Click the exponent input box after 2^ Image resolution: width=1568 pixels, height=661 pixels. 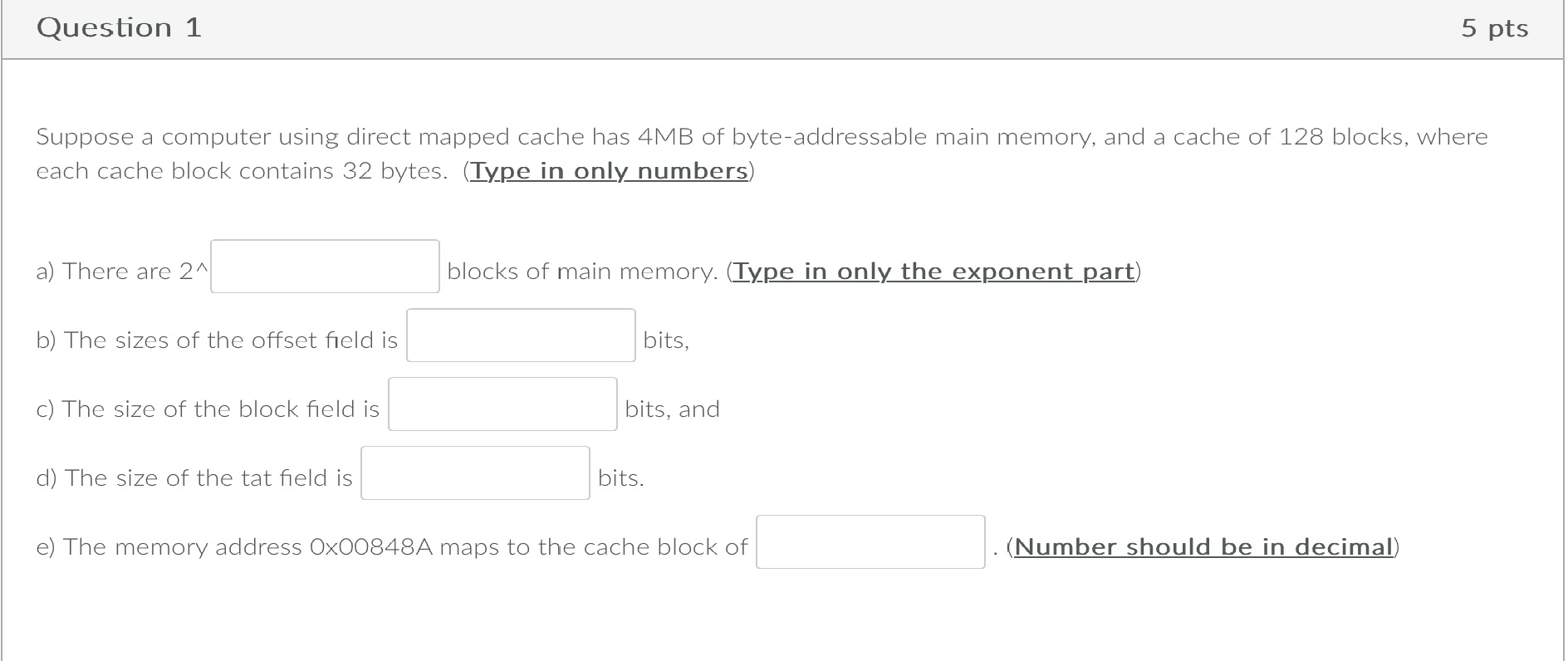click(325, 267)
